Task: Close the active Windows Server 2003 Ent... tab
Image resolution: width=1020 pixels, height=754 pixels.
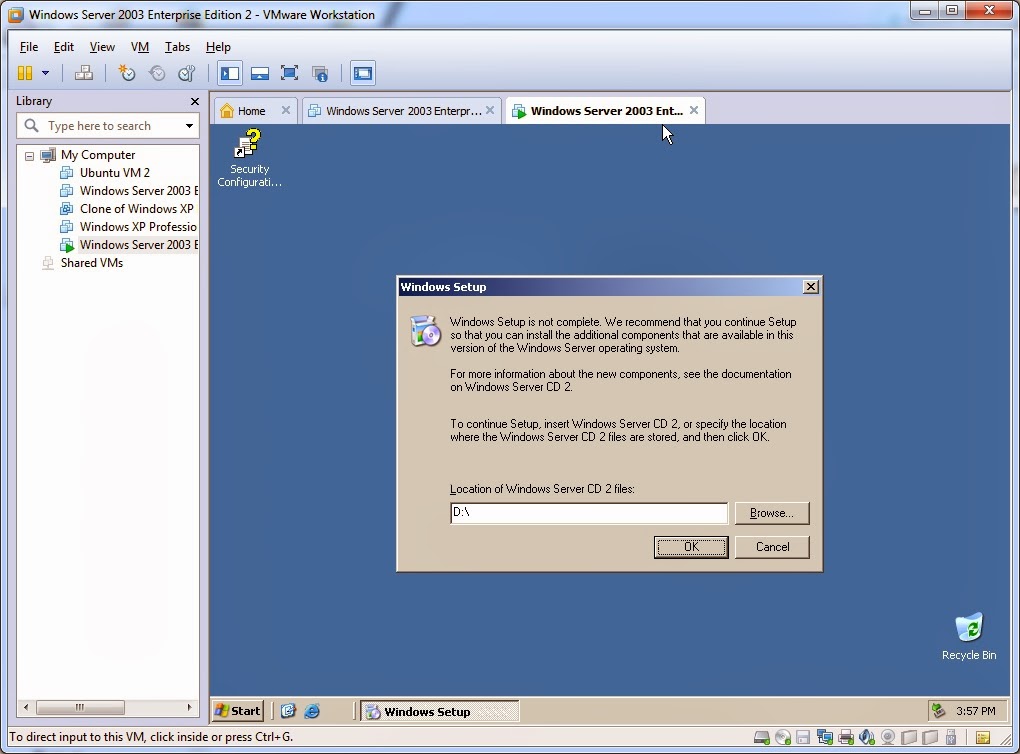Action: click(x=694, y=110)
